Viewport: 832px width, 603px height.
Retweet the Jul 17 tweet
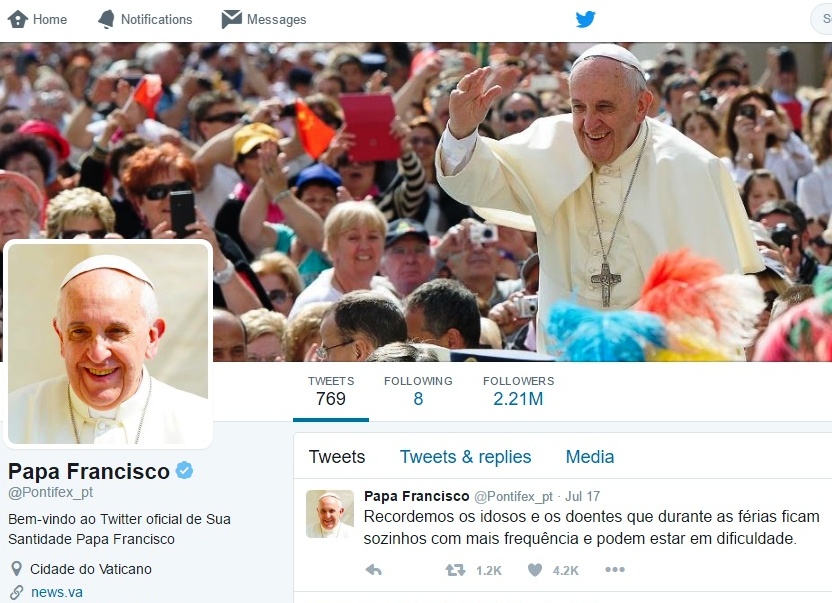[x=455, y=570]
